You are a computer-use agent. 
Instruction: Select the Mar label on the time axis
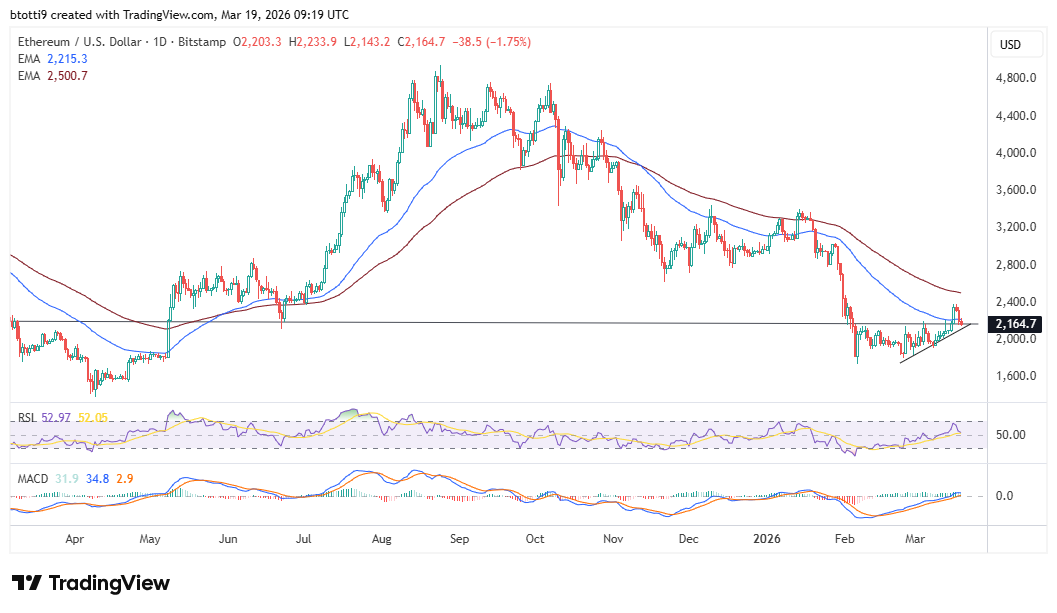coord(916,538)
